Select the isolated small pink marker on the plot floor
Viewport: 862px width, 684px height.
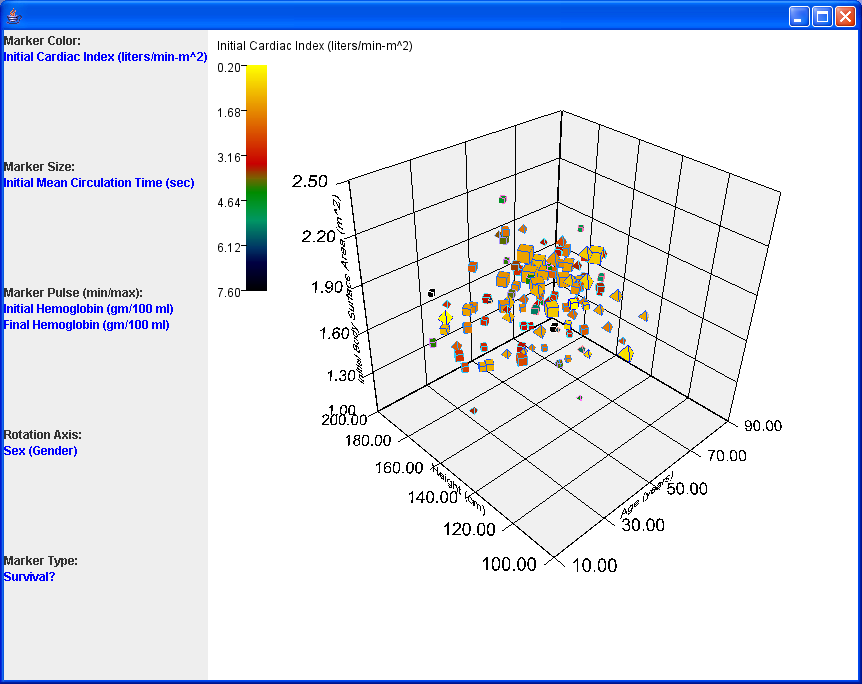tap(580, 398)
